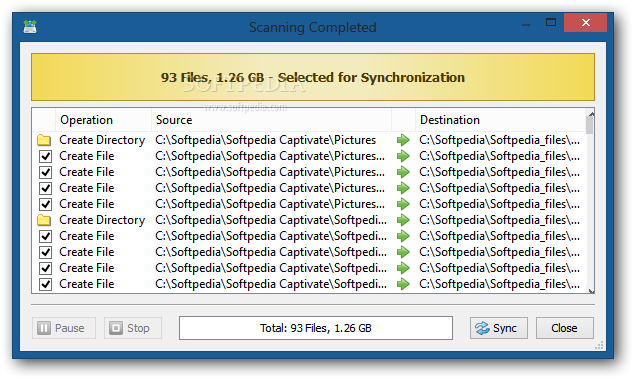Click the Close button at the bottom right
Screen dimensions: 634x379
(x=564, y=328)
